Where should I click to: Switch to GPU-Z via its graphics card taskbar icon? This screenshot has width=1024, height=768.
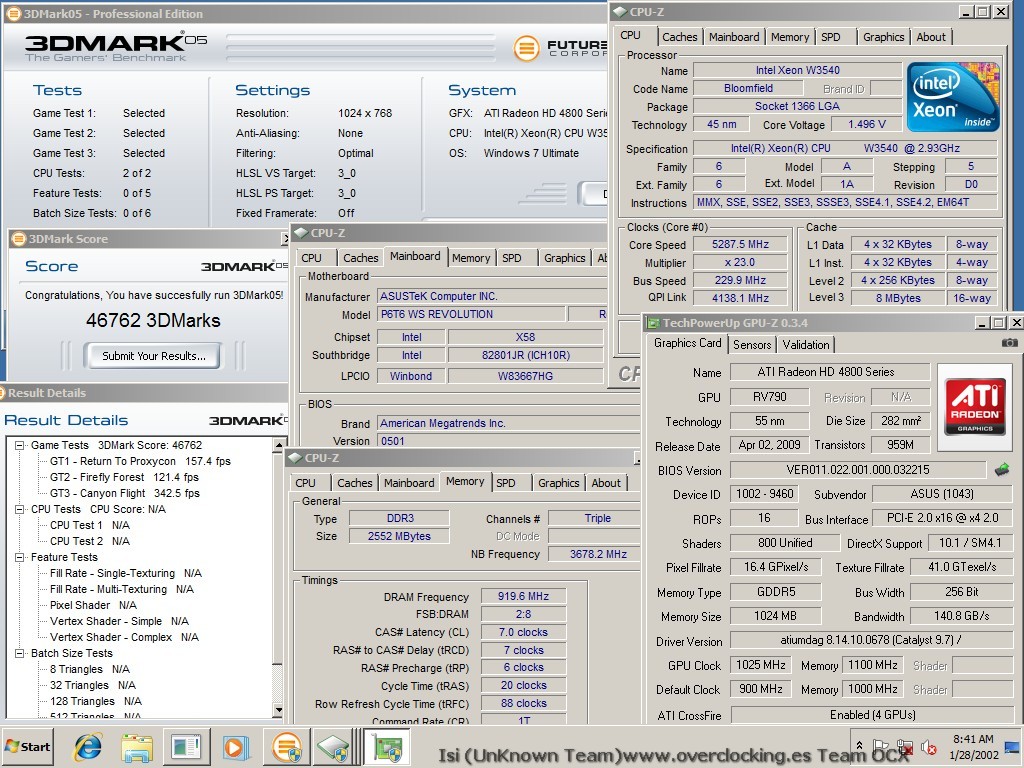387,747
